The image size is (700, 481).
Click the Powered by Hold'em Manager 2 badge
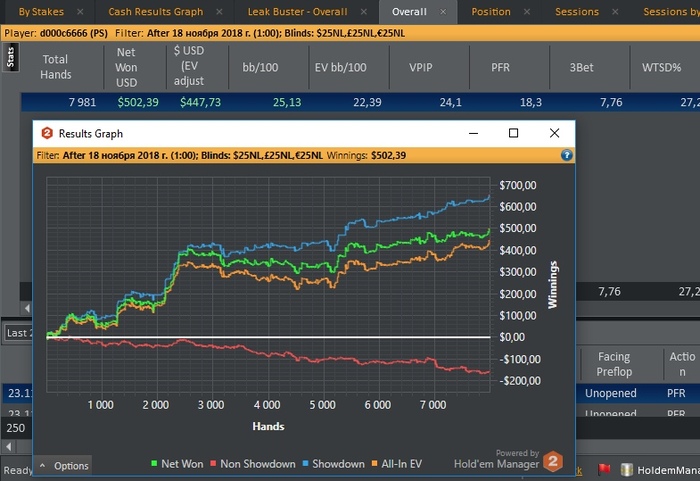(508, 460)
